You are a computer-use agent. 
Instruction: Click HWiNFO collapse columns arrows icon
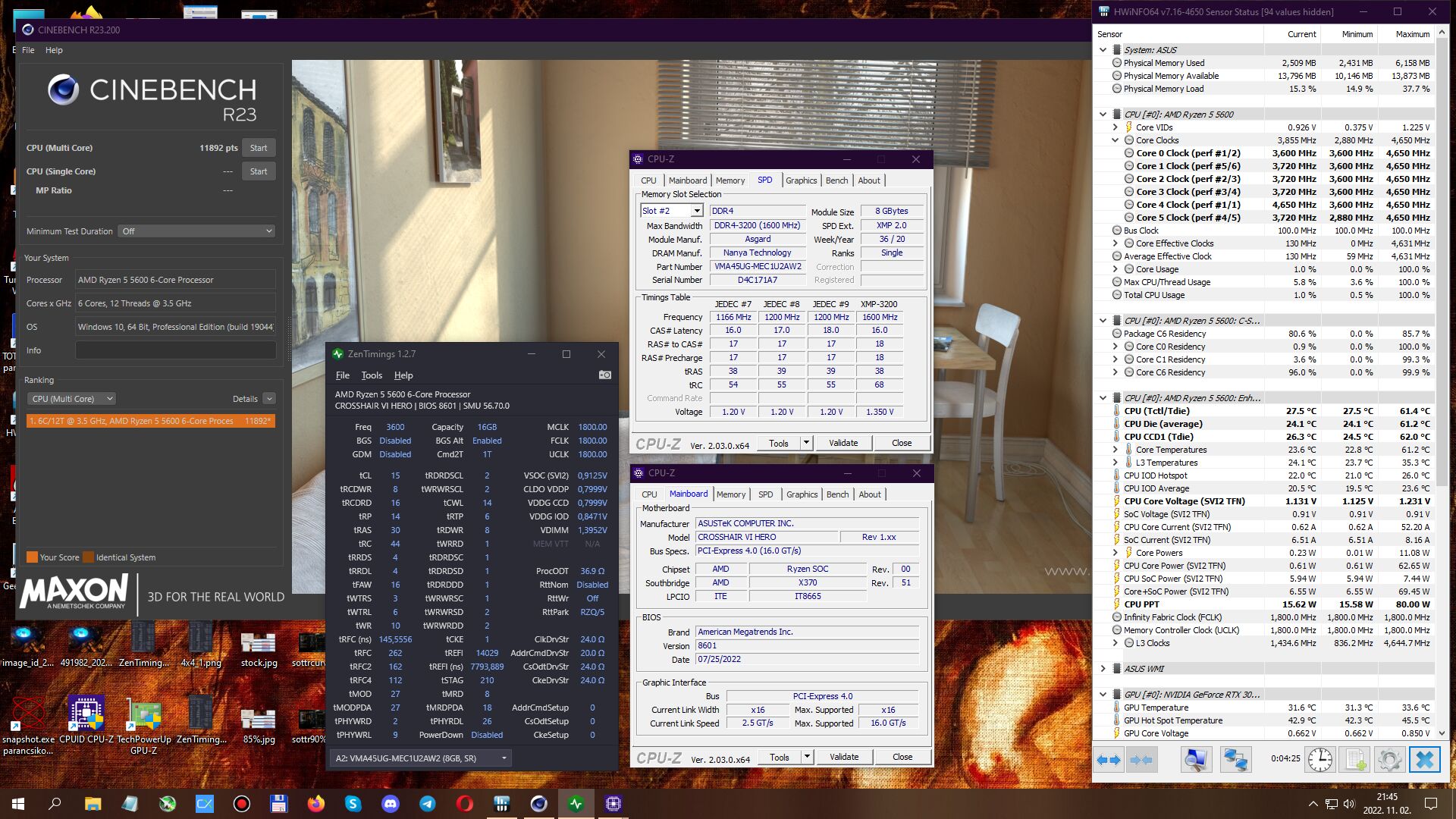click(x=1141, y=759)
